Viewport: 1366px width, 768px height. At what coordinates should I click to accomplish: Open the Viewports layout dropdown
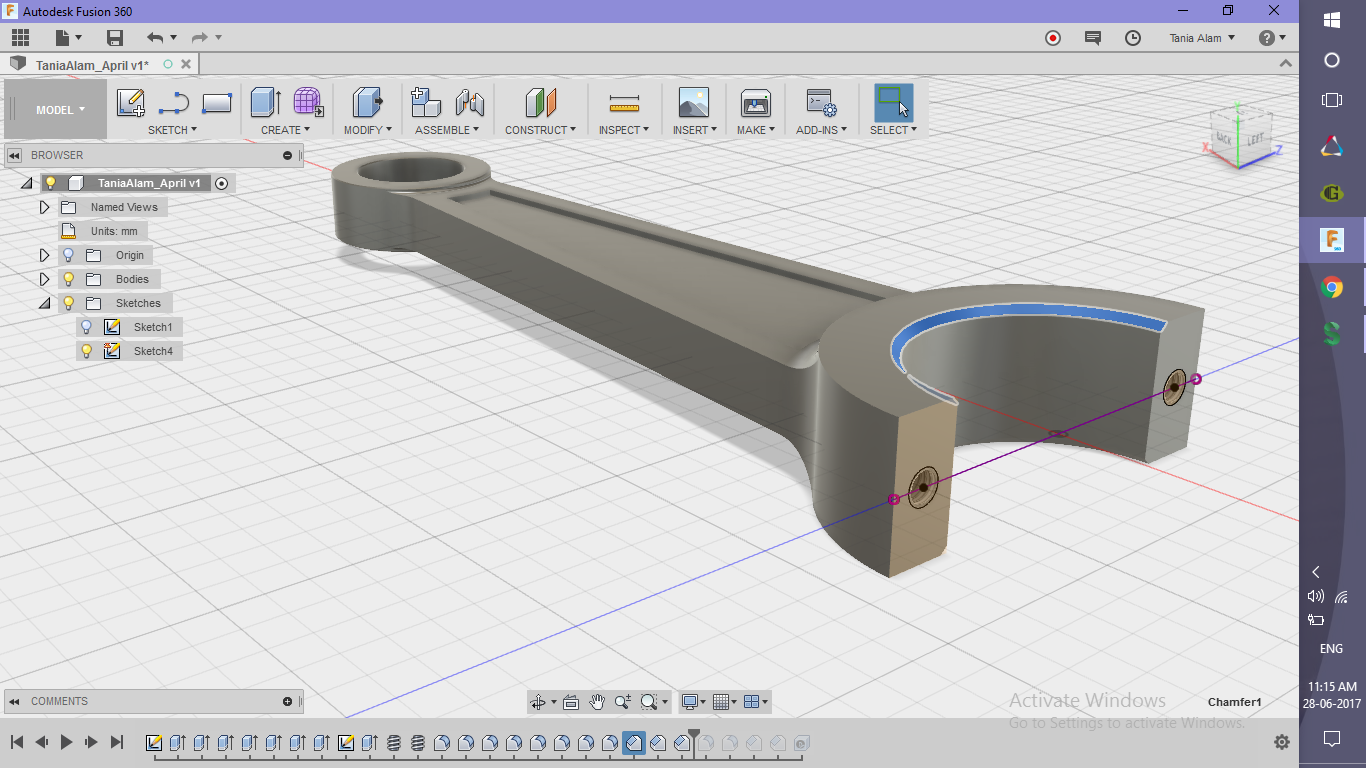coord(757,702)
